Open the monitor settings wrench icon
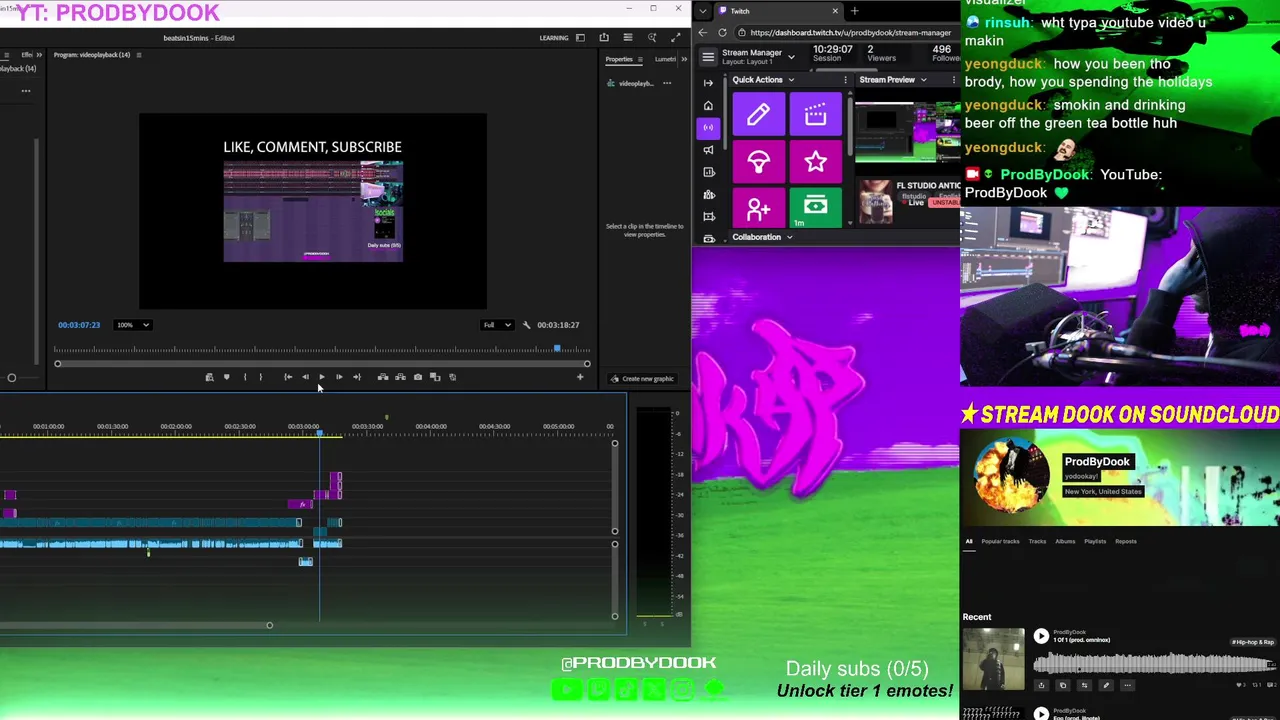The height and width of the screenshot is (720, 1280). [527, 325]
